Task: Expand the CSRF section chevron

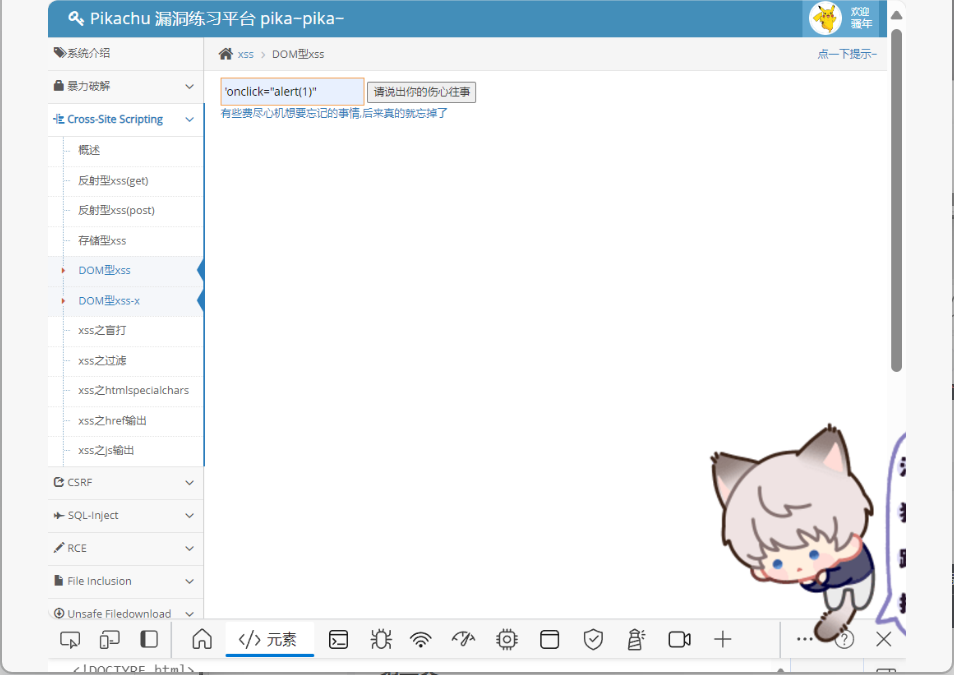Action: (x=189, y=483)
